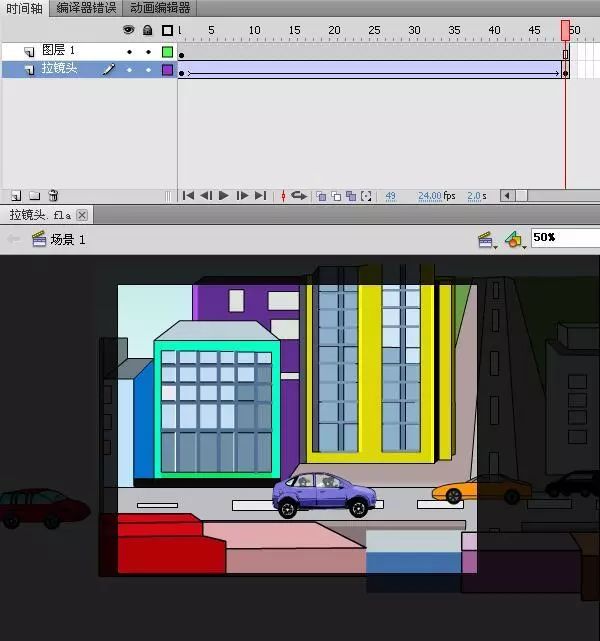Open the 动画编辑器 tab

point(160,8)
